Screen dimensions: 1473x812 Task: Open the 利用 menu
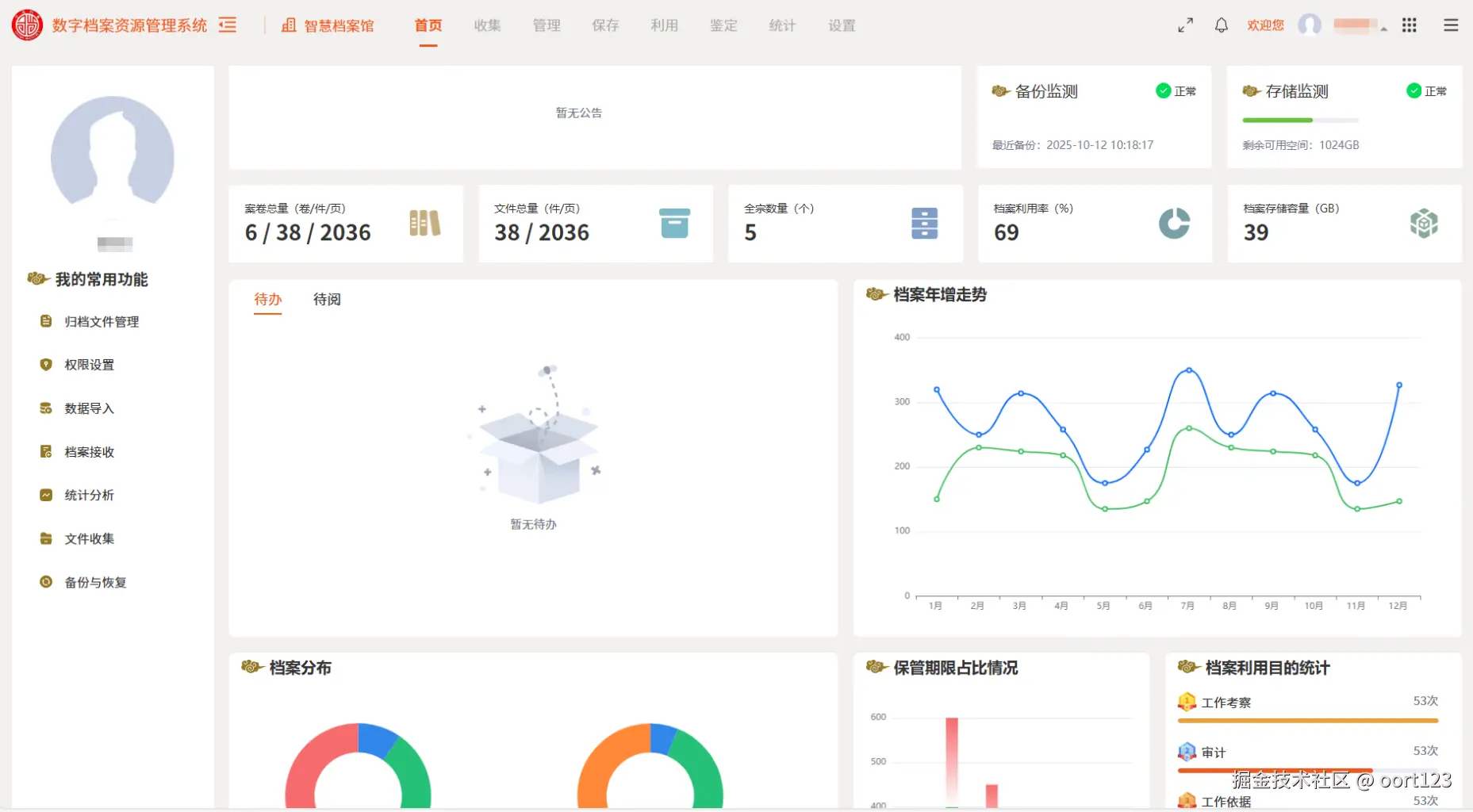pyautogui.click(x=665, y=25)
